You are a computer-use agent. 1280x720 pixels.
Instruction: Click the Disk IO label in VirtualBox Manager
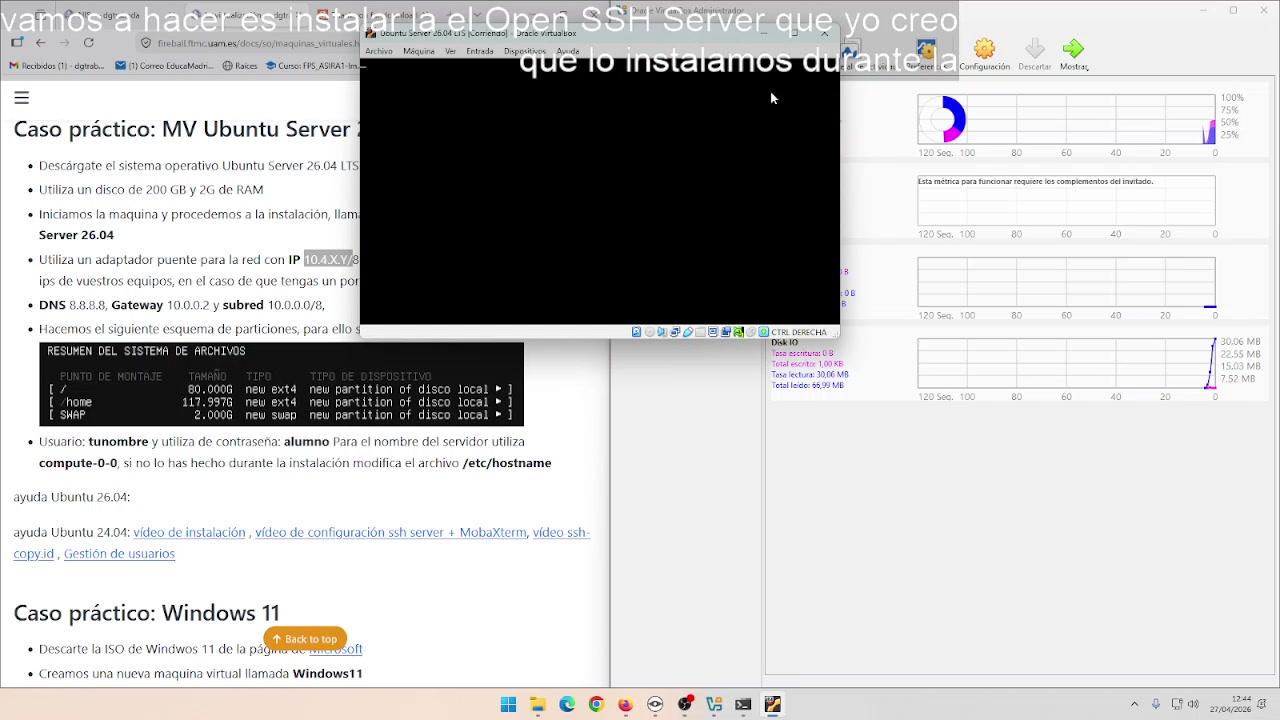click(785, 343)
